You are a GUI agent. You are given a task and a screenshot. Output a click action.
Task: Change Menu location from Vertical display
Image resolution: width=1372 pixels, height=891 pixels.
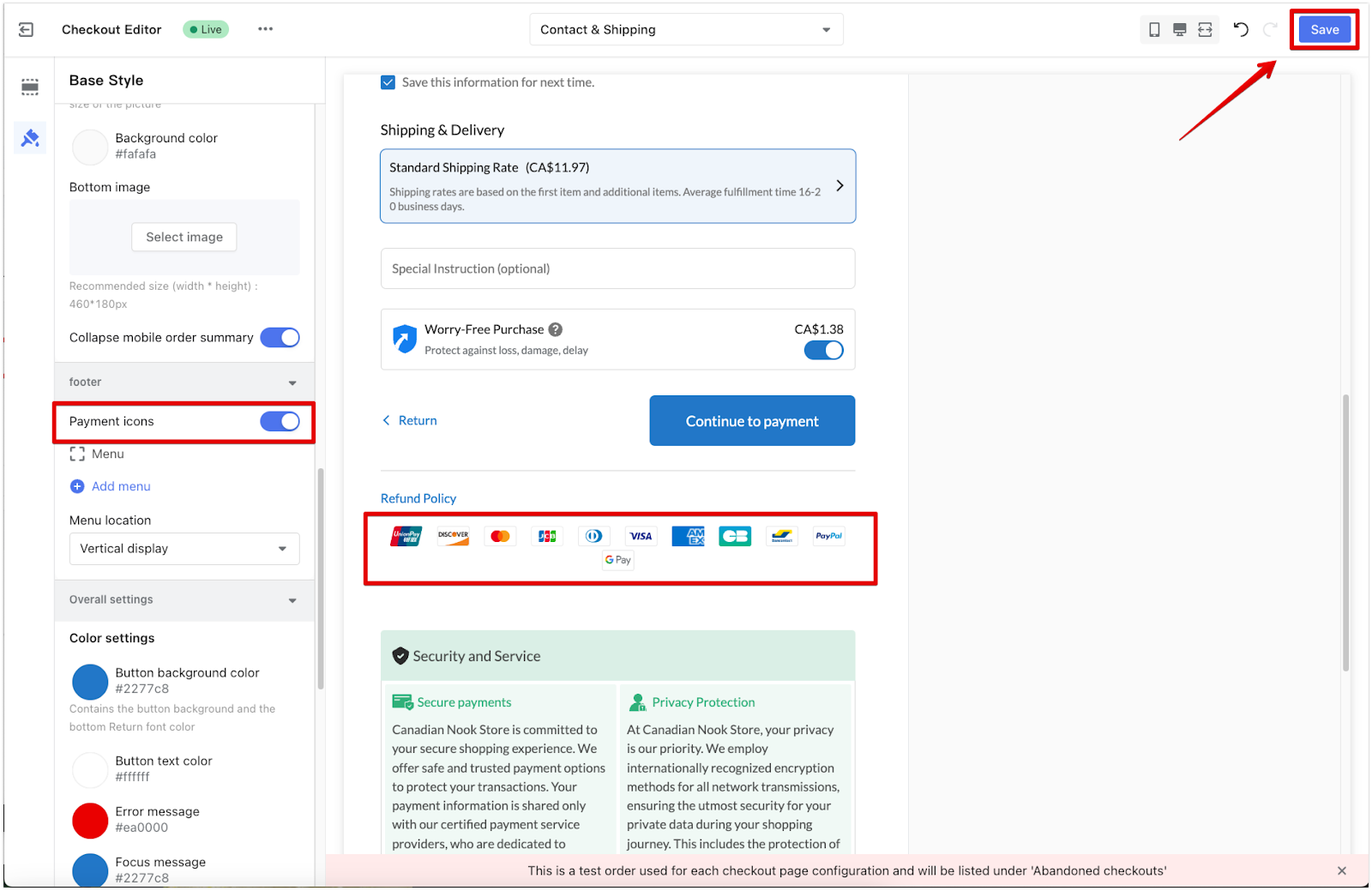pos(184,548)
